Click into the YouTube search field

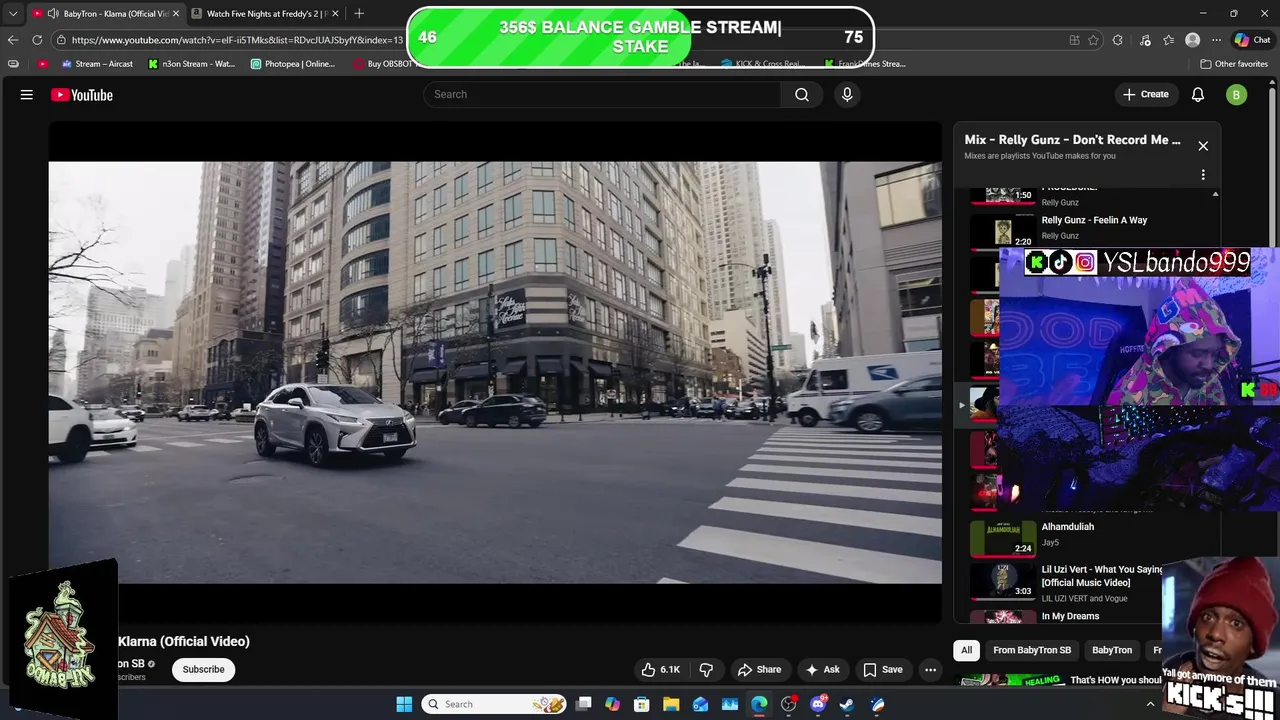click(602, 94)
